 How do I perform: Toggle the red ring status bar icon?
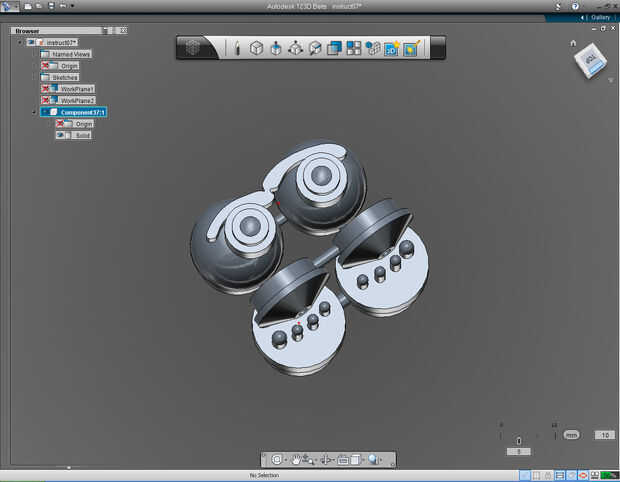click(582, 475)
